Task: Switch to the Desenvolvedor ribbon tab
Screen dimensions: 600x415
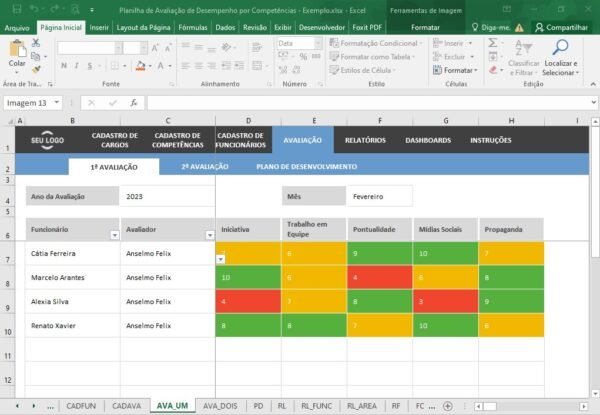Action: pyautogui.click(x=322, y=28)
